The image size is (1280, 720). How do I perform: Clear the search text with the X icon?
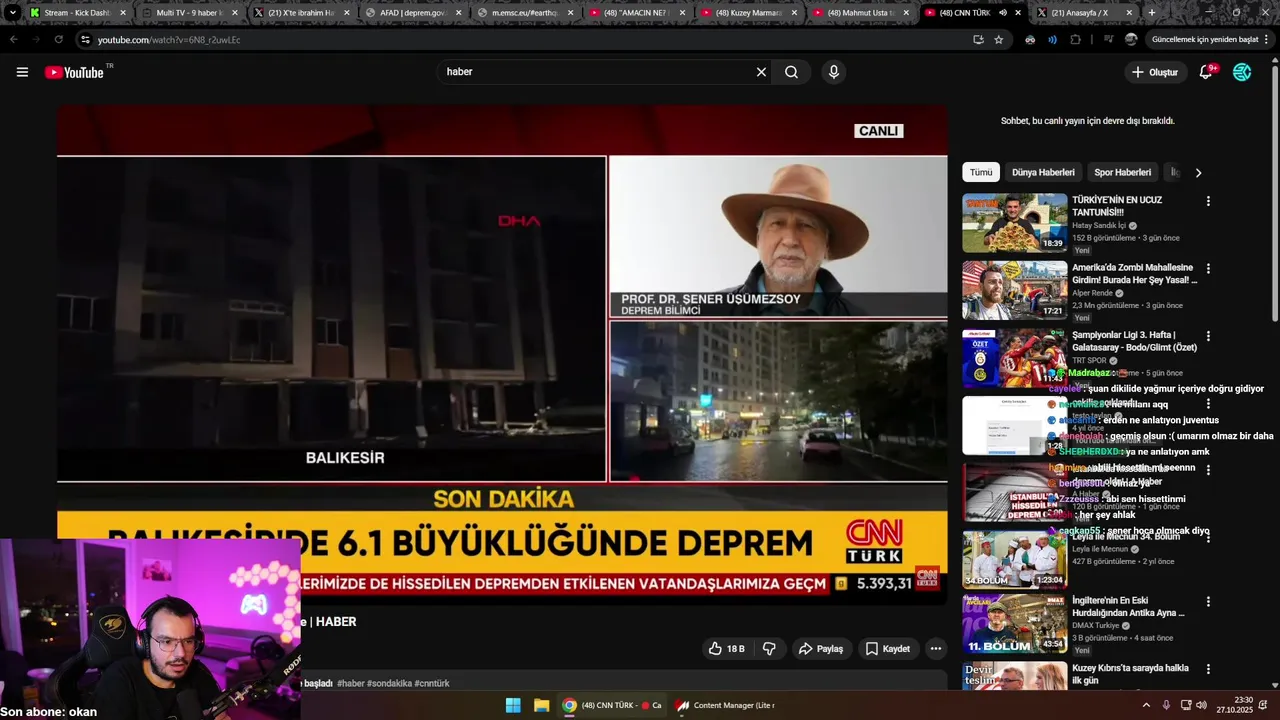pyautogui.click(x=761, y=72)
